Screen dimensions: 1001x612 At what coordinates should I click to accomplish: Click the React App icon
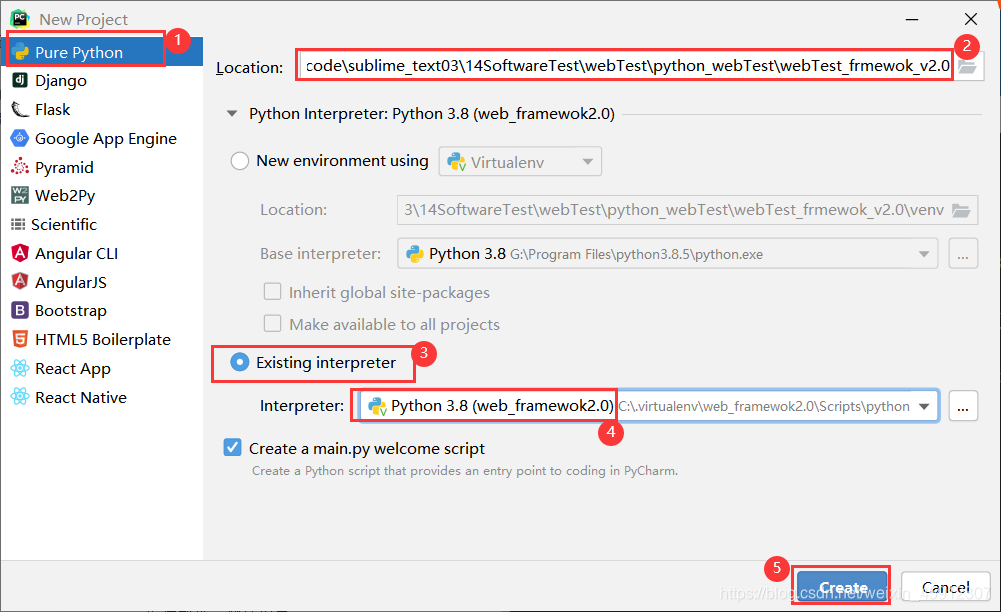click(20, 368)
